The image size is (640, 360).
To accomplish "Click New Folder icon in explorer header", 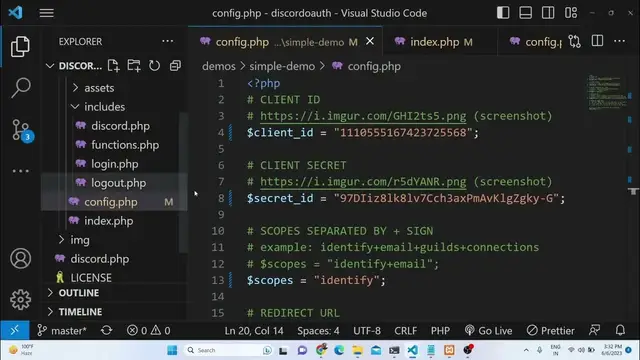I will [x=134, y=66].
